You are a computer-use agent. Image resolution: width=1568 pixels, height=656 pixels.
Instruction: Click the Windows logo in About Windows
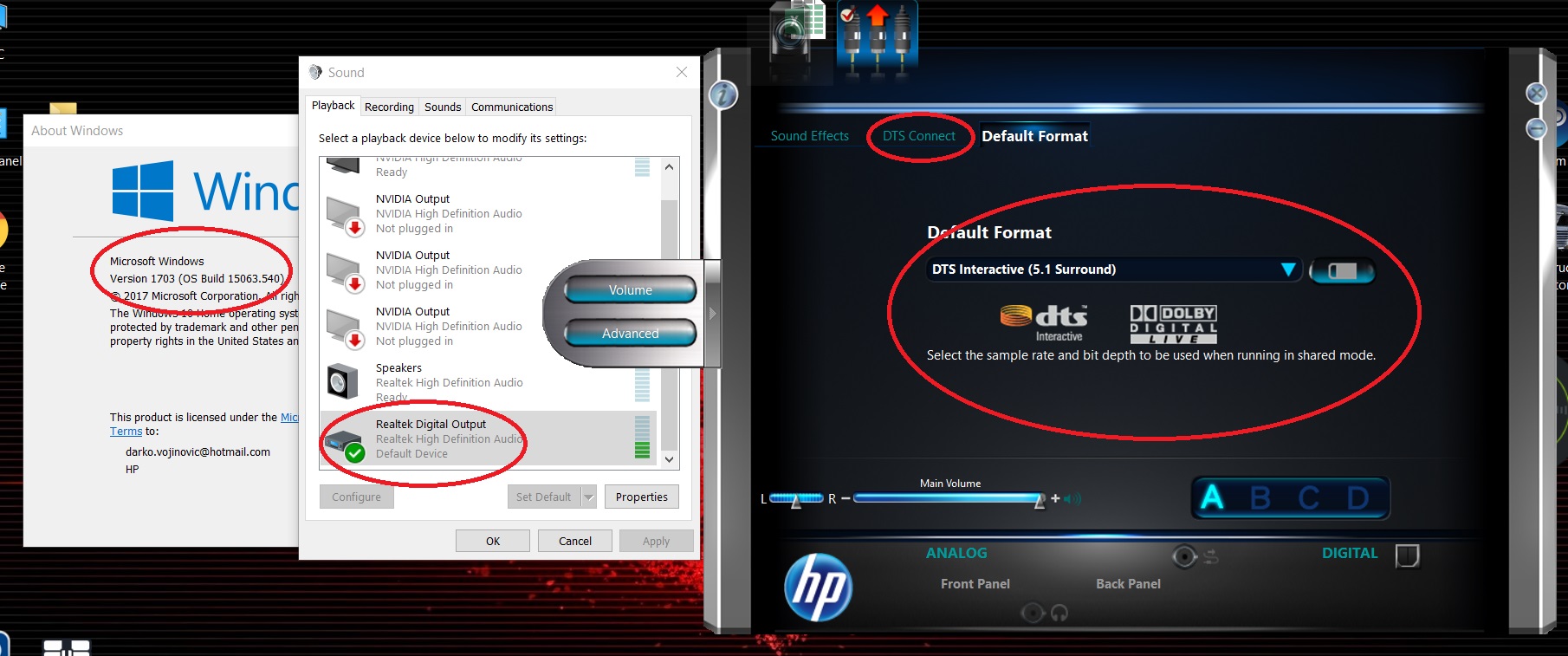coord(142,191)
